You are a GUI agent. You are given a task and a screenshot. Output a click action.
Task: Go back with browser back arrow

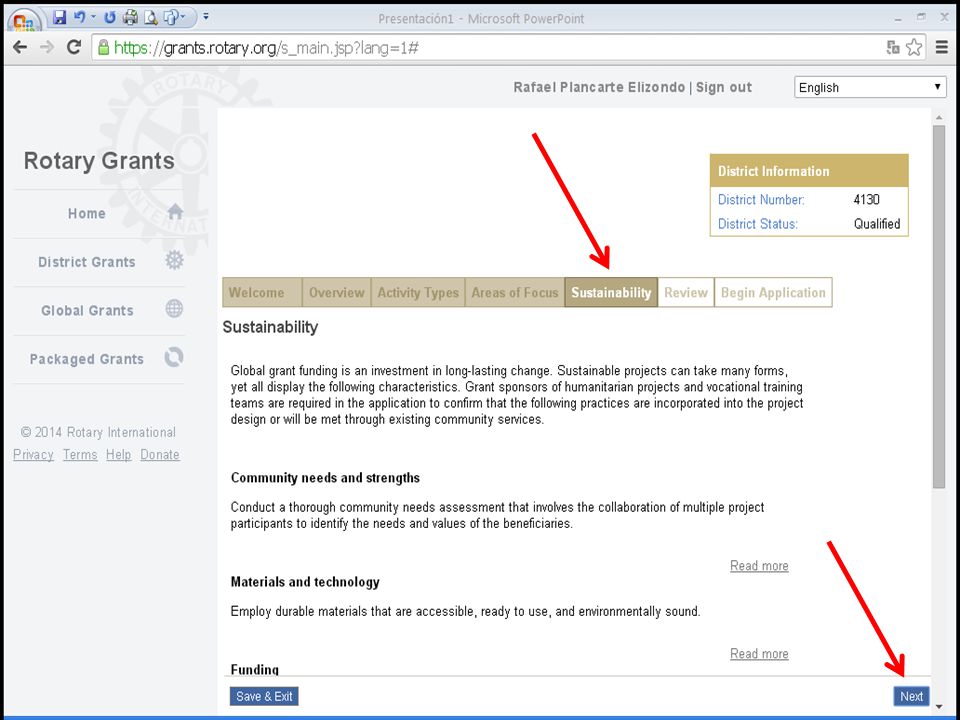(x=20, y=47)
